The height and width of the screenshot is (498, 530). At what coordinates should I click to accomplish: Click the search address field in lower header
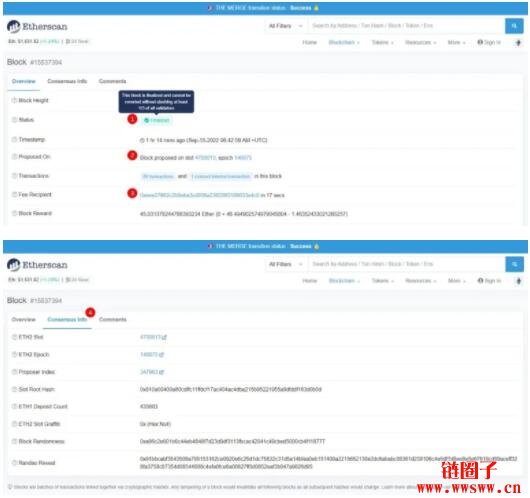coord(406,264)
